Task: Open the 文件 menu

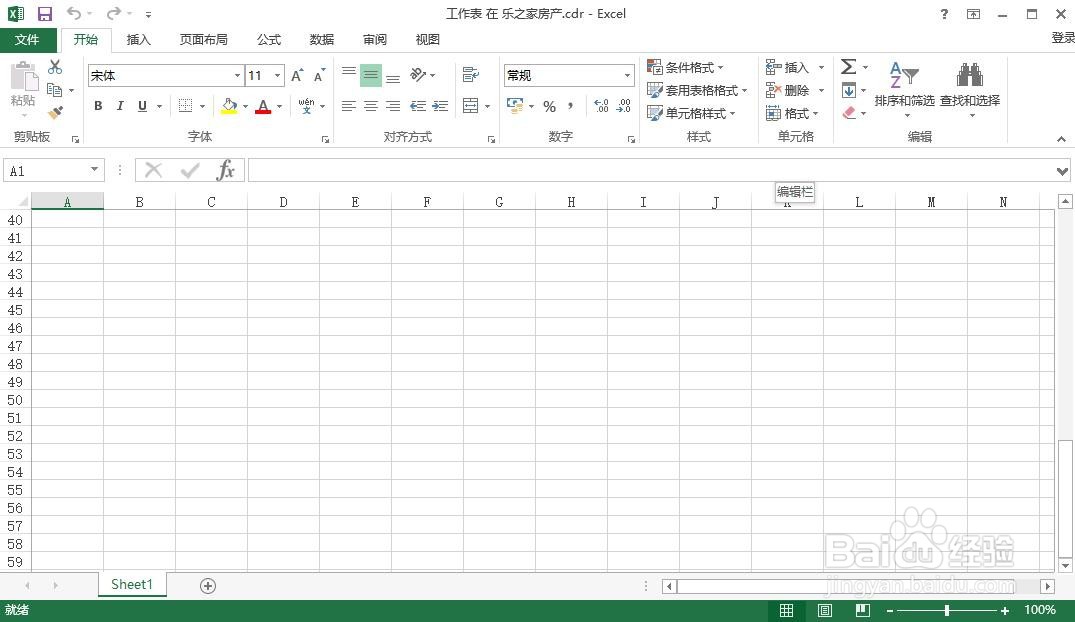Action: point(28,39)
